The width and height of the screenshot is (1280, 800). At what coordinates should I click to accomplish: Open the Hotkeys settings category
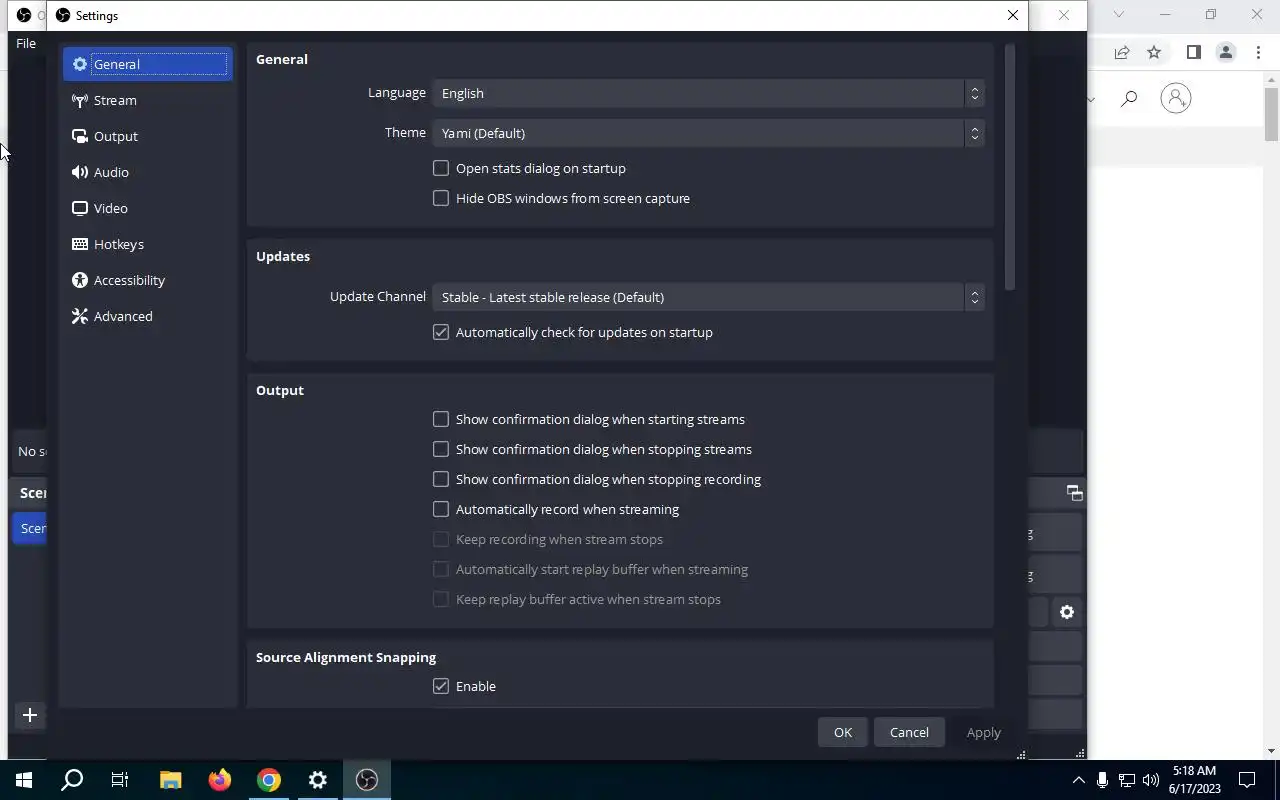(x=147, y=244)
